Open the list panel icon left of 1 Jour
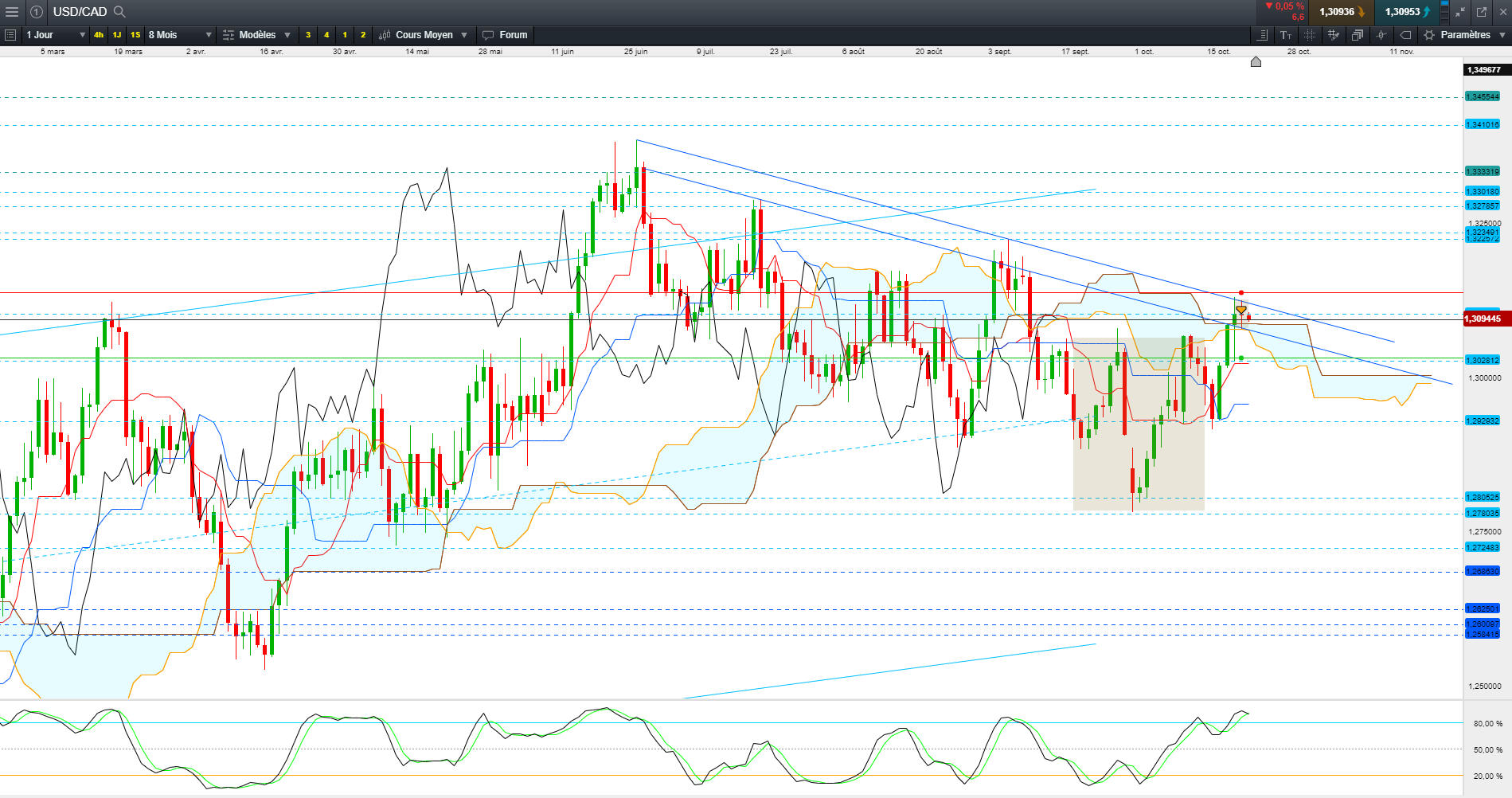The image size is (1512, 798). click(10, 35)
